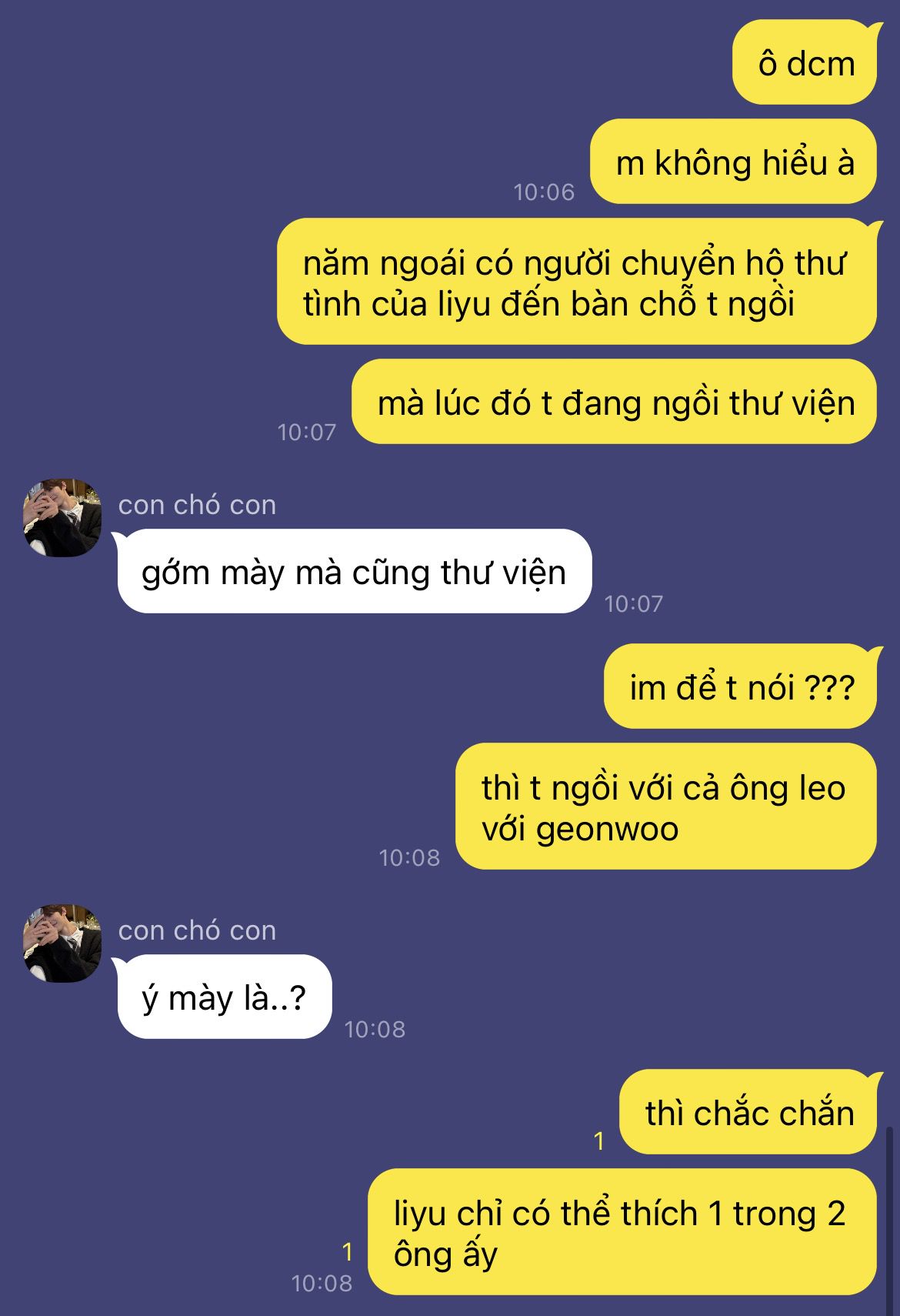The width and height of the screenshot is (900, 1316).
Task: Select the 'm không hiểu à' message bubble
Action: coord(734,162)
